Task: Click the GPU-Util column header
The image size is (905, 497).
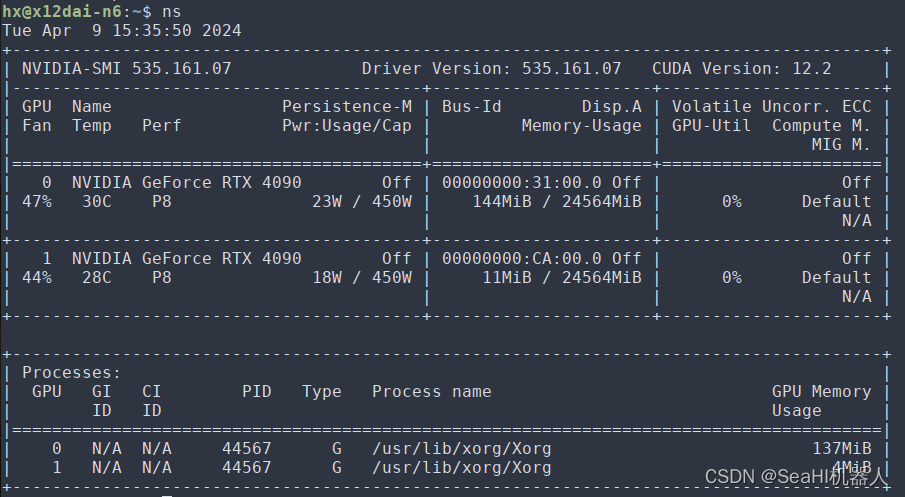Action: click(x=712, y=126)
